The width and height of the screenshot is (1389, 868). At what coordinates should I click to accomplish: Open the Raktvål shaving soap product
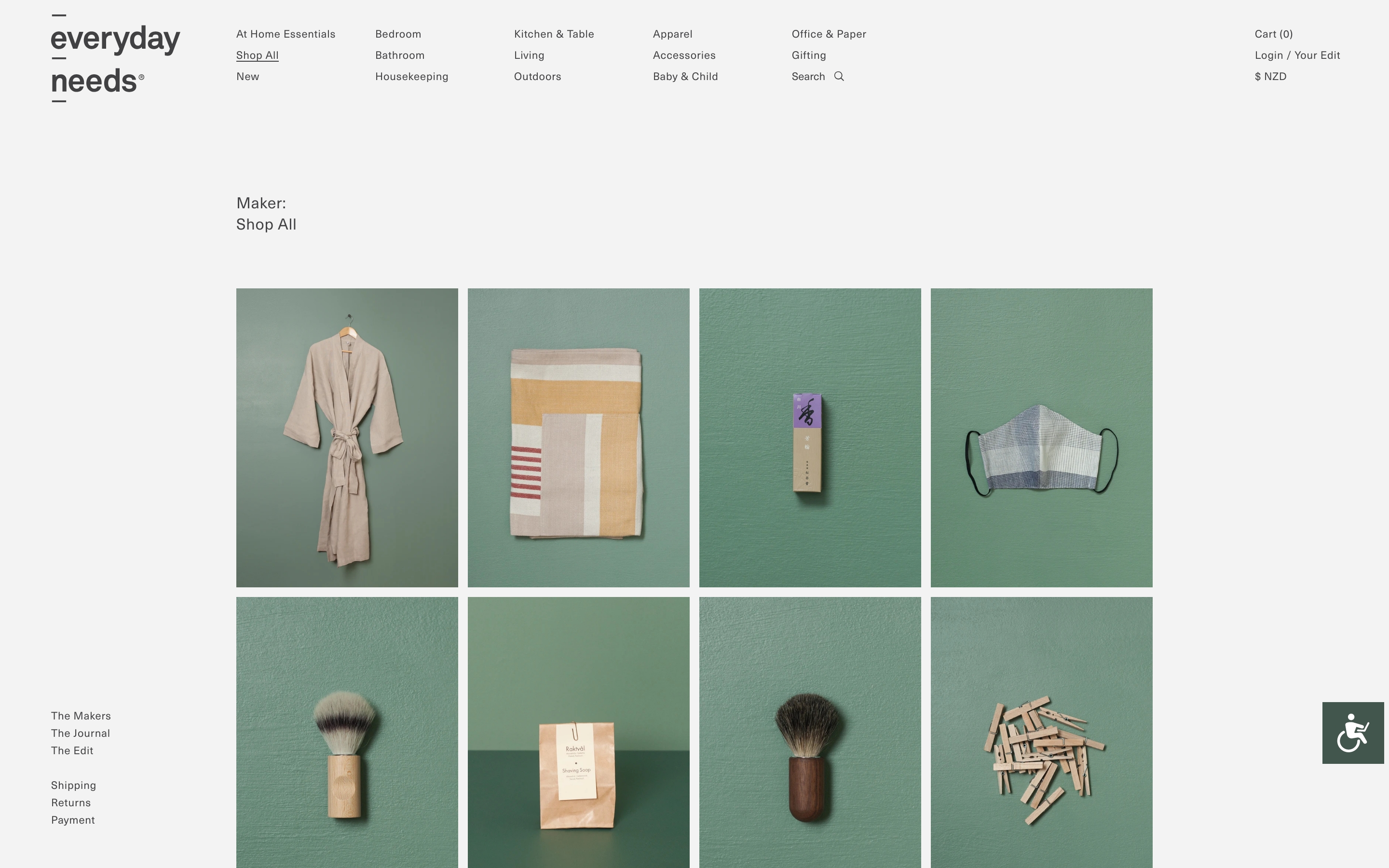tap(578, 746)
